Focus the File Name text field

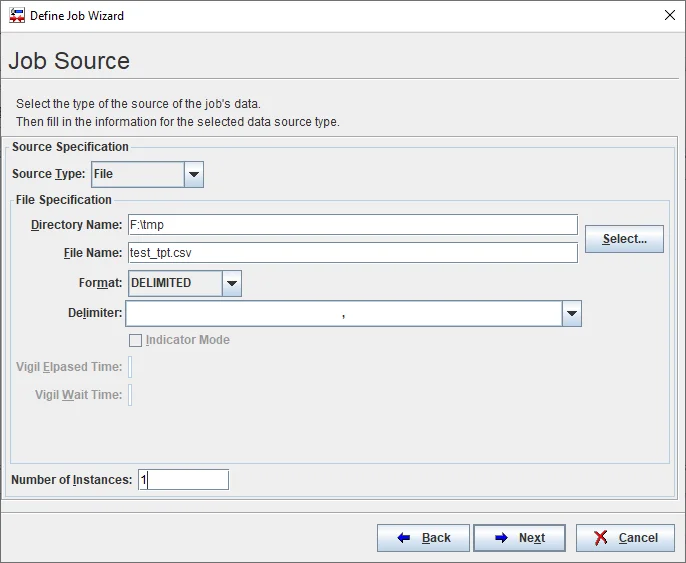(x=352, y=253)
